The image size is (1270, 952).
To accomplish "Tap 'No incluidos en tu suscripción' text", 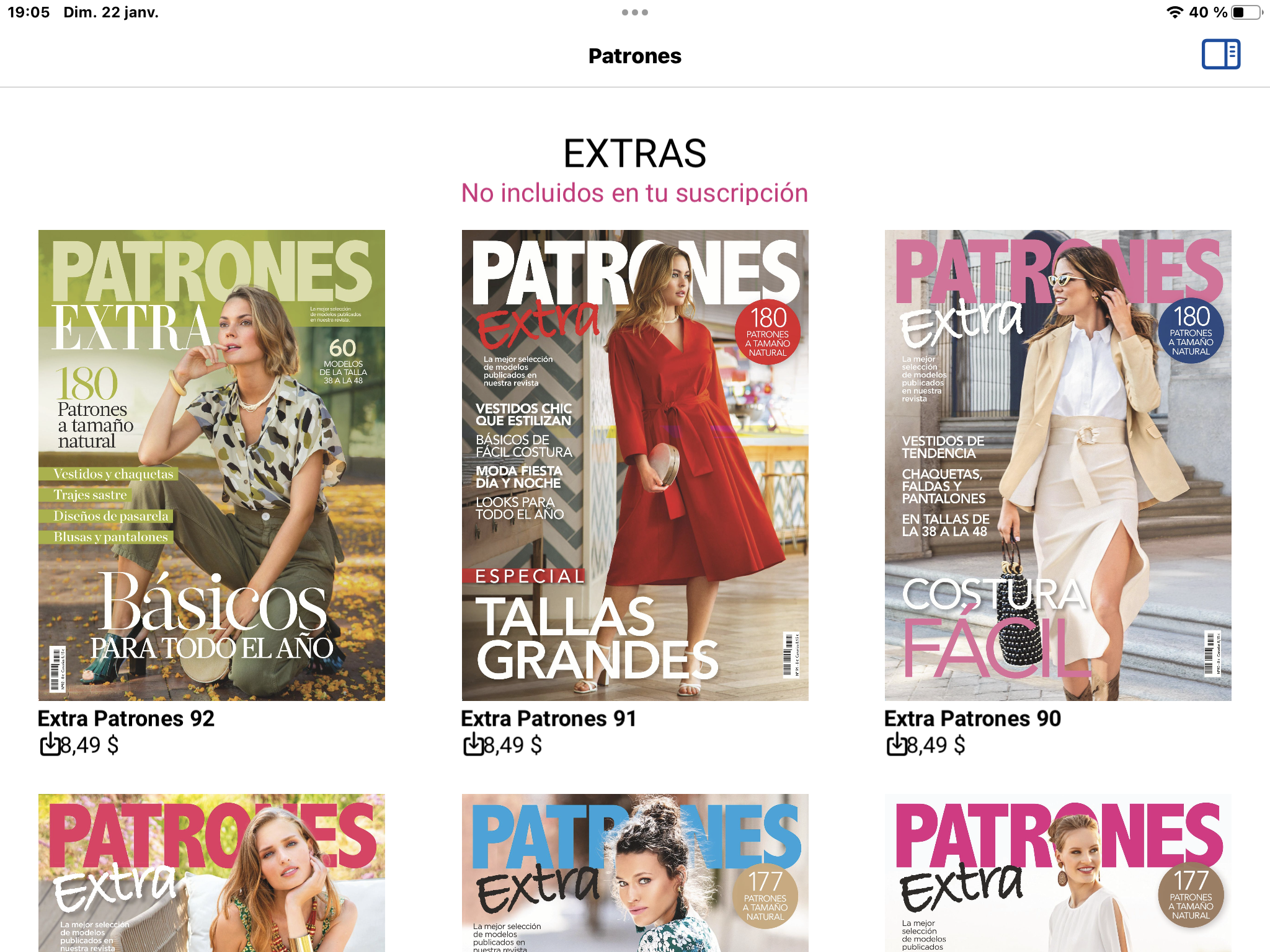I will pyautogui.click(x=634, y=193).
